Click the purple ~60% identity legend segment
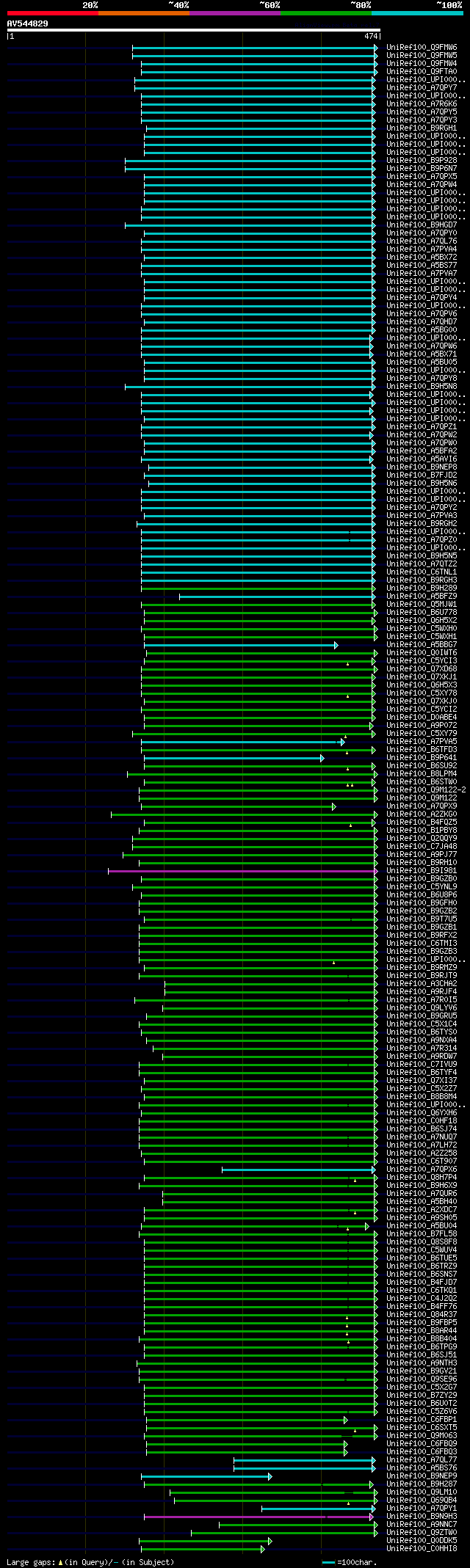Viewport: 470px width, 1568px height. pos(234,13)
